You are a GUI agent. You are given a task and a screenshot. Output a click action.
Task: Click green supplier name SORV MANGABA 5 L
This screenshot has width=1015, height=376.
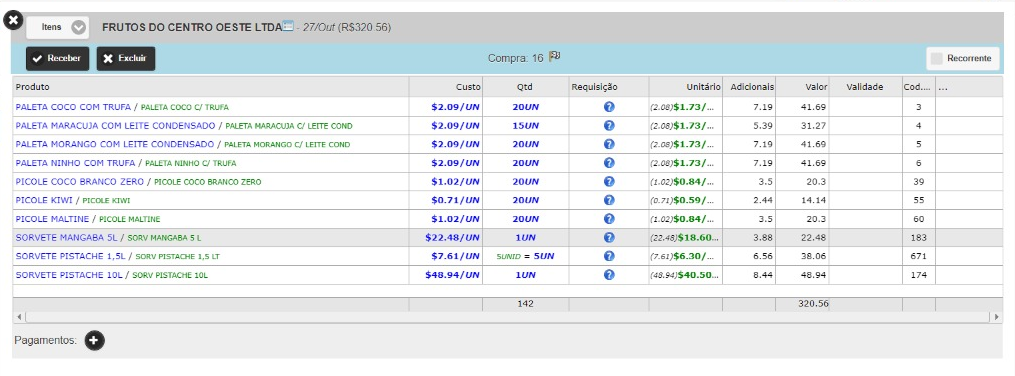pos(164,238)
